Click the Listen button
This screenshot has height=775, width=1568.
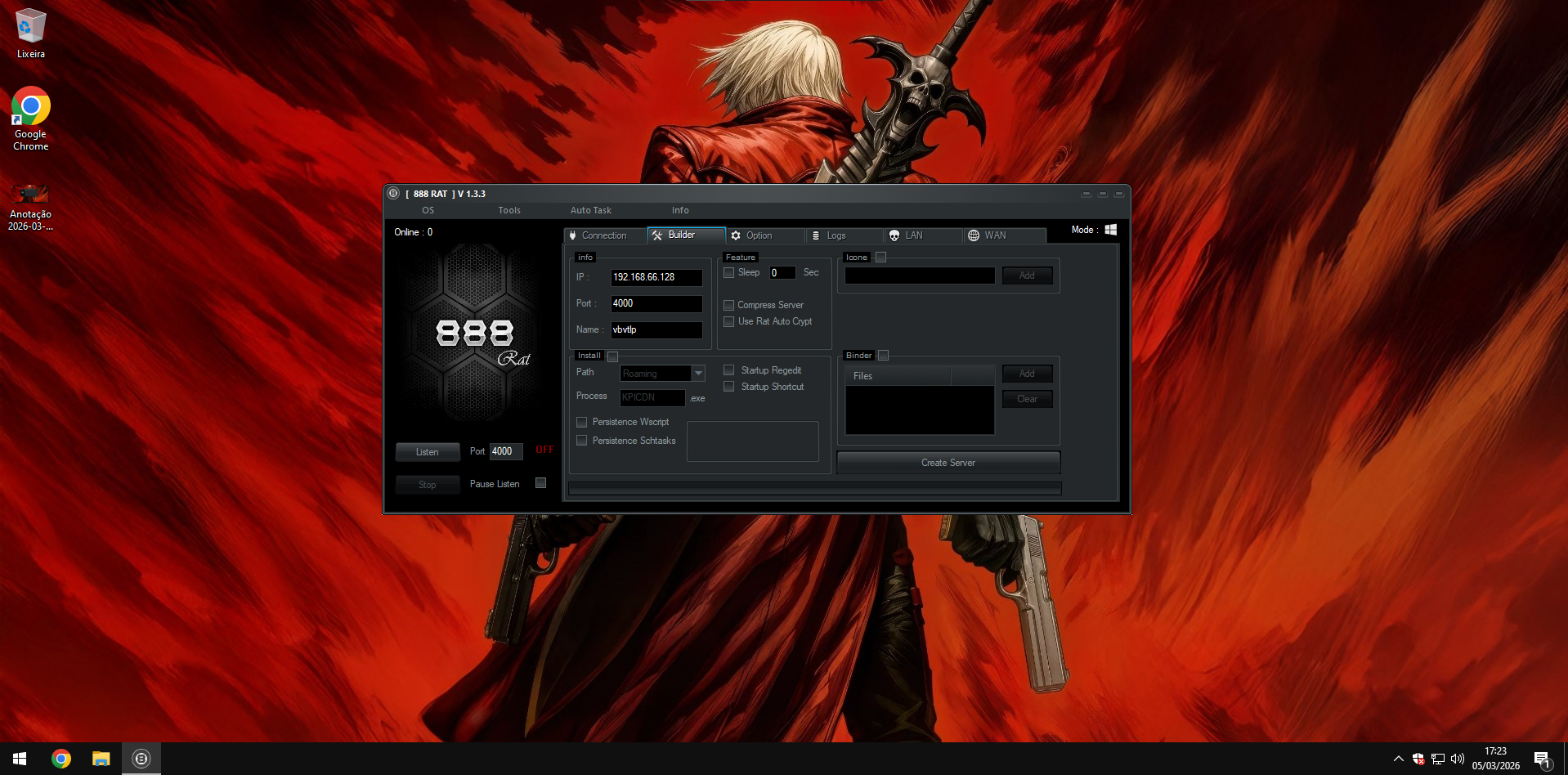click(x=428, y=452)
